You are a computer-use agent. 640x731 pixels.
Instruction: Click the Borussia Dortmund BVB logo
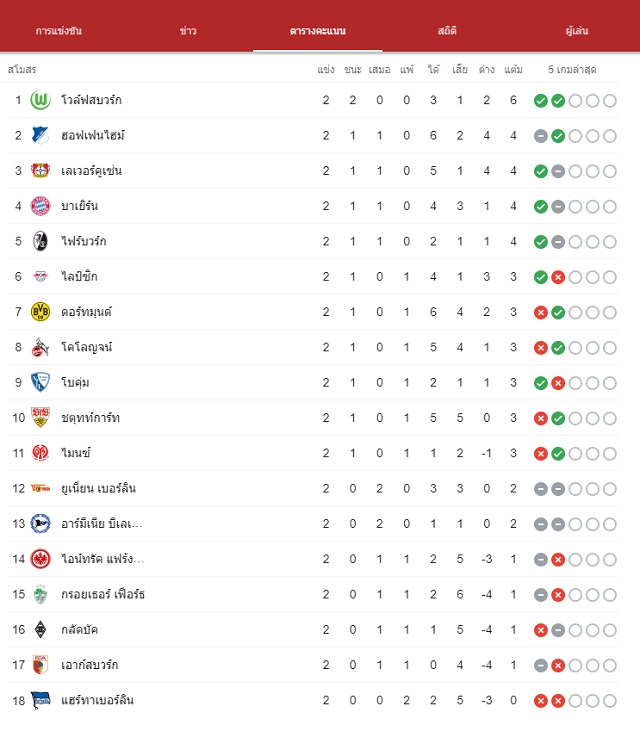(x=41, y=312)
